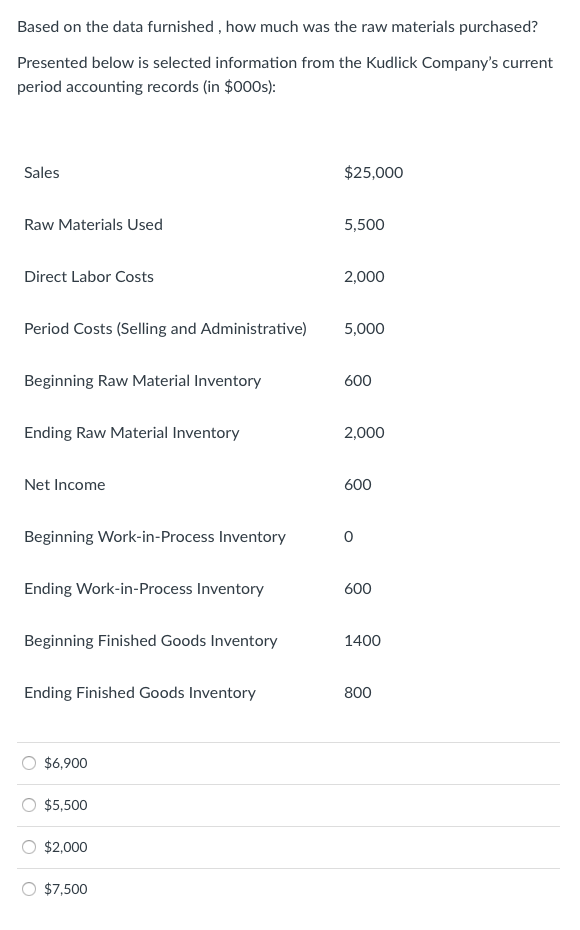Select the $2,000 answer option
The height and width of the screenshot is (930, 580).
tap(29, 847)
